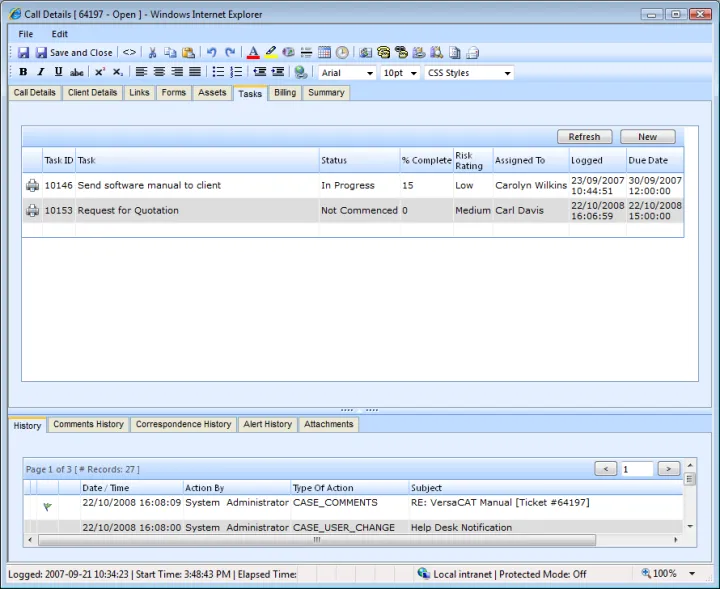Switch to Client Details tab
This screenshot has width=720, height=589.
click(92, 93)
